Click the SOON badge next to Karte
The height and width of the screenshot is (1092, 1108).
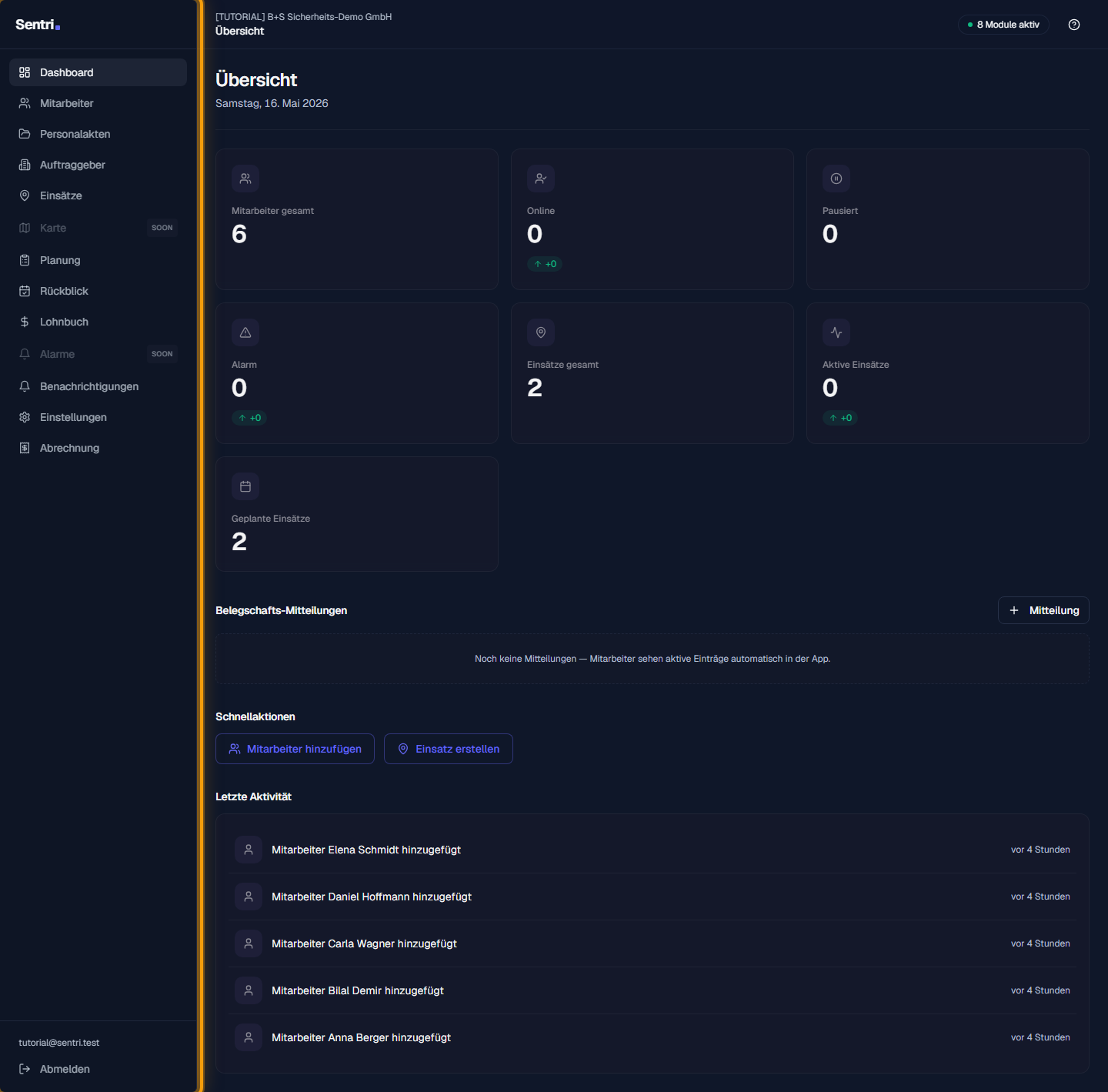click(x=162, y=228)
